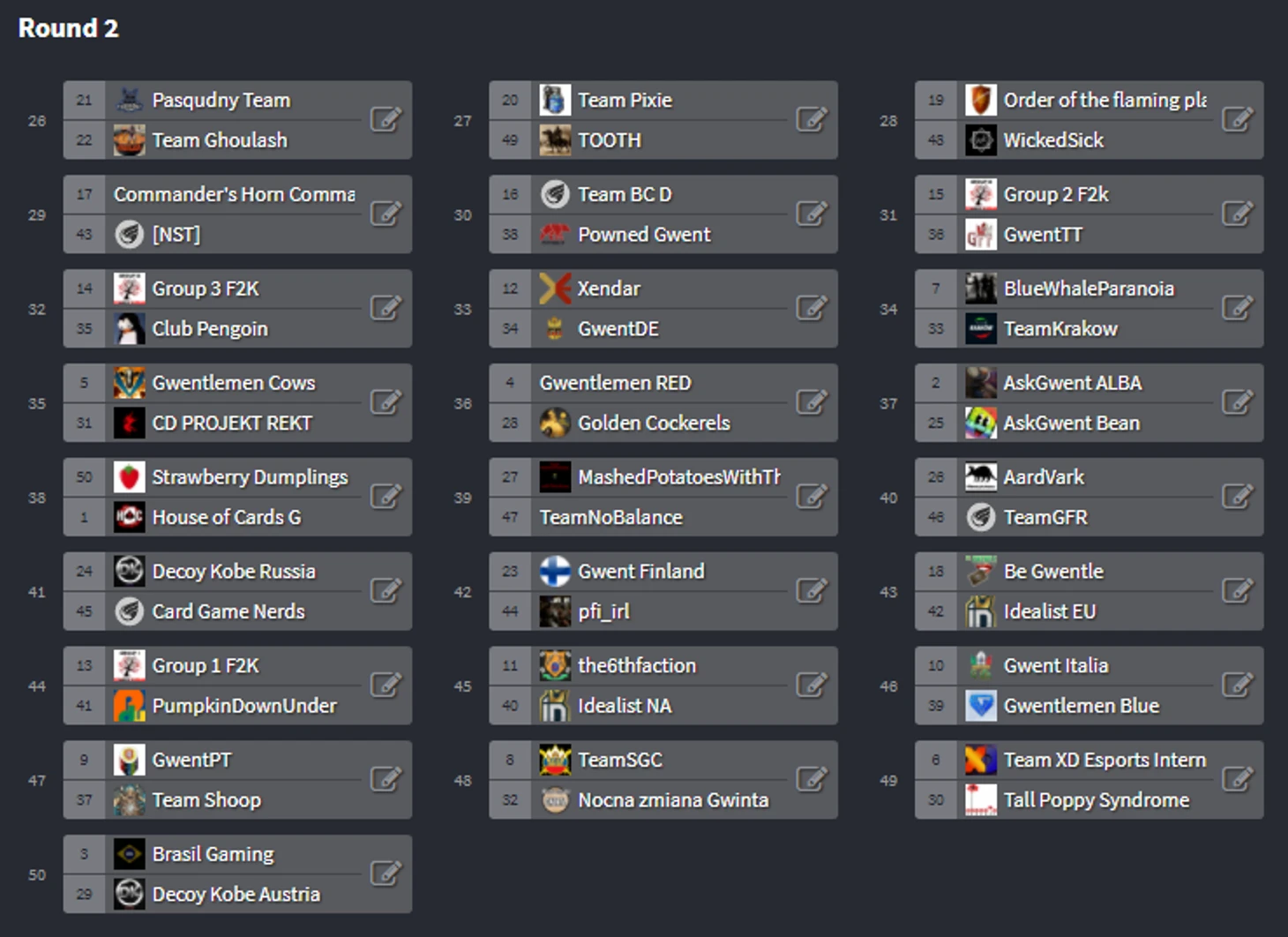
Task: Select BlueWhaleParanoia team
Action: [1089, 289]
